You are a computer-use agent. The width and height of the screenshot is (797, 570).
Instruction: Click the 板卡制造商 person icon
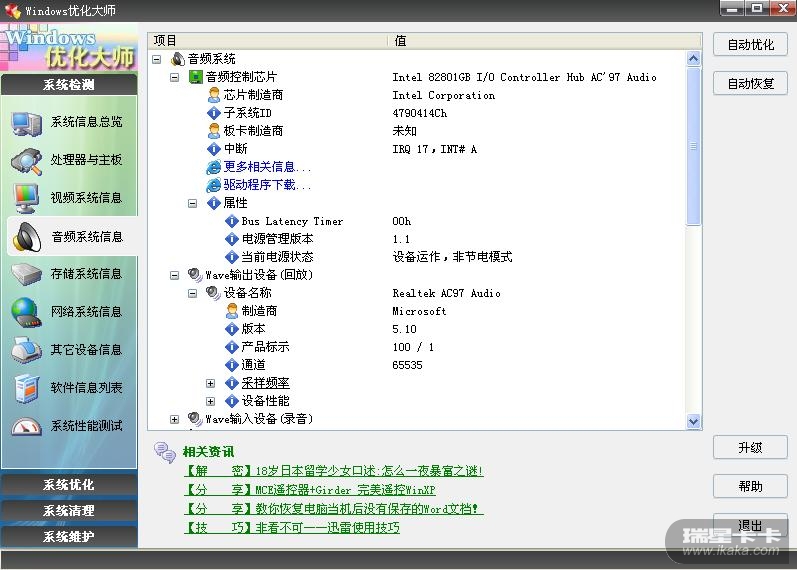[214, 131]
